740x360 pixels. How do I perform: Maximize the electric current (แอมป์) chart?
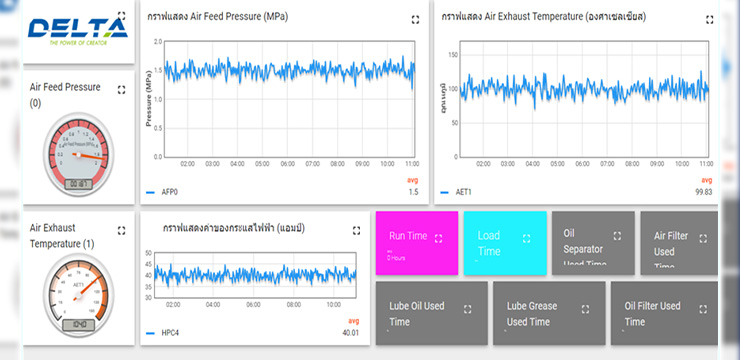coord(356,230)
